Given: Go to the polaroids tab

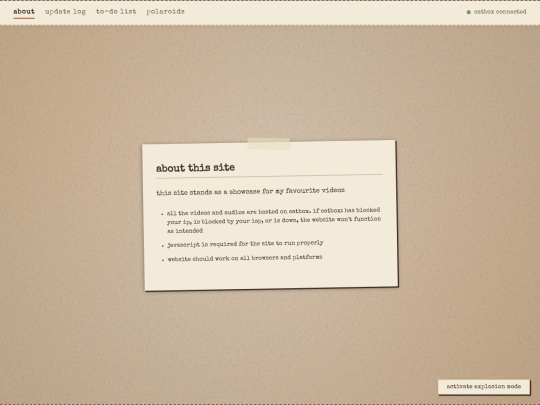Looking at the screenshot, I should coord(165,12).
